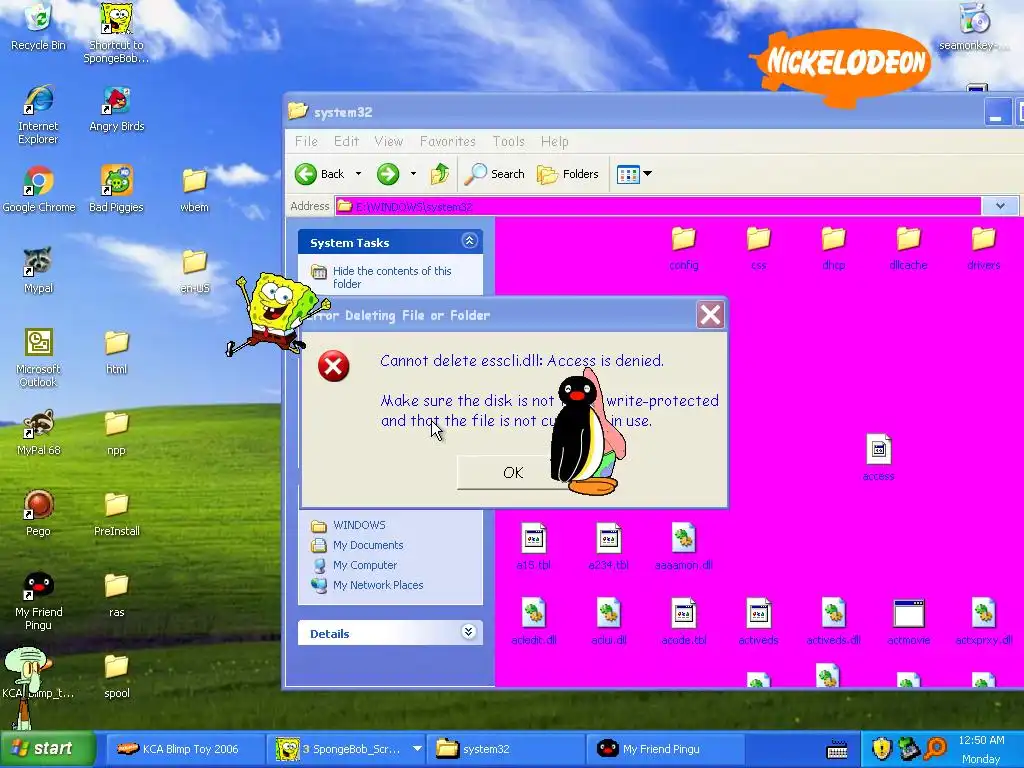Image resolution: width=1024 pixels, height=768 pixels.
Task: Open Shortcut to SpongeBob desktop icon
Action: [x=116, y=31]
